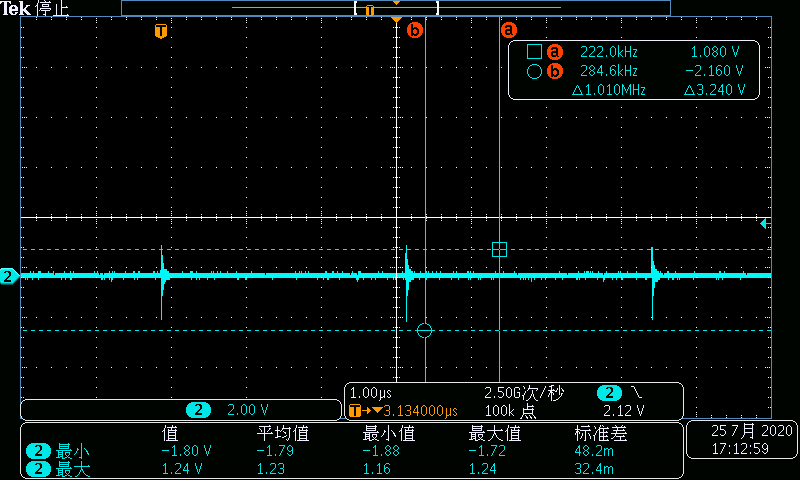Screen dimensions: 800x480
Task: Click the orange trigger position T marker
Action: point(161,31)
